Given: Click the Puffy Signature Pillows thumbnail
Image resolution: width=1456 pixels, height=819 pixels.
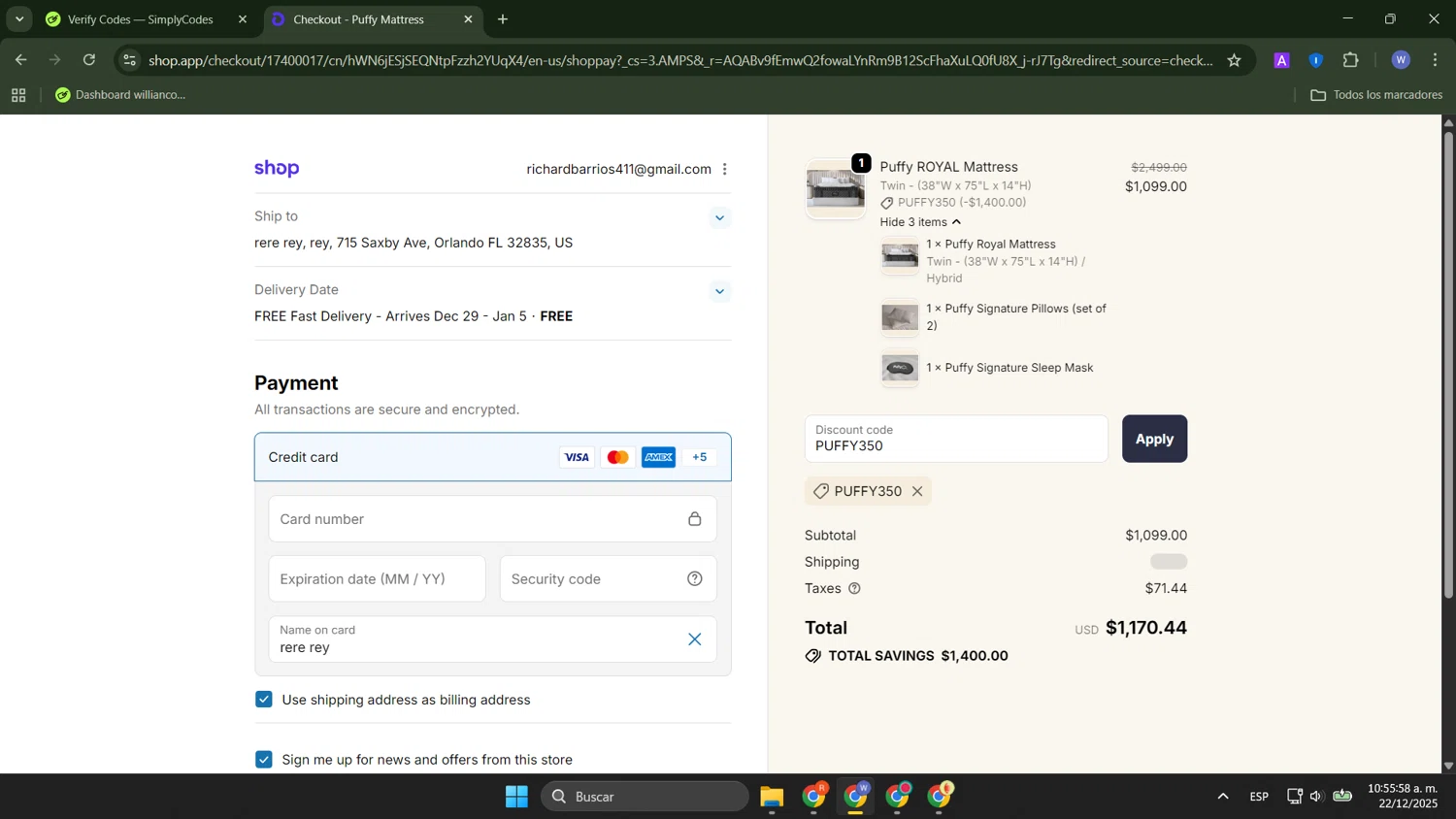Looking at the screenshot, I should 900,317.
